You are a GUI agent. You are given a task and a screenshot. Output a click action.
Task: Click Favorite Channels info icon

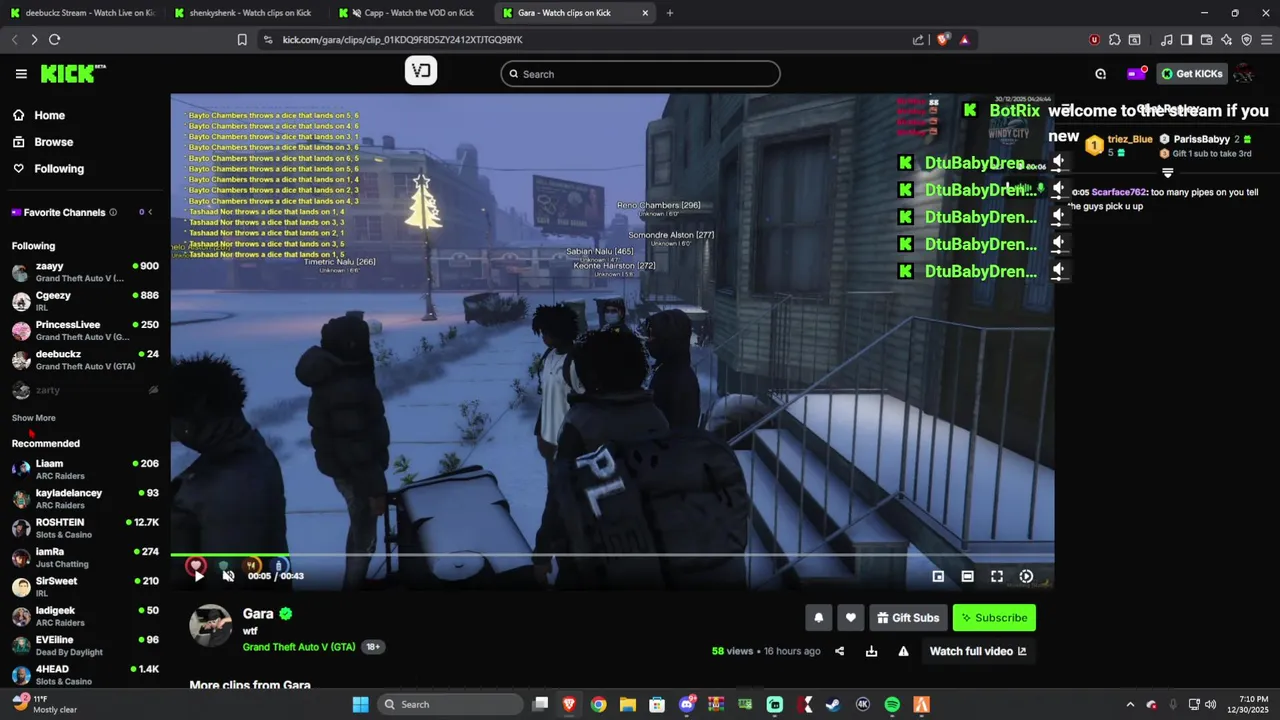pyautogui.click(x=113, y=212)
